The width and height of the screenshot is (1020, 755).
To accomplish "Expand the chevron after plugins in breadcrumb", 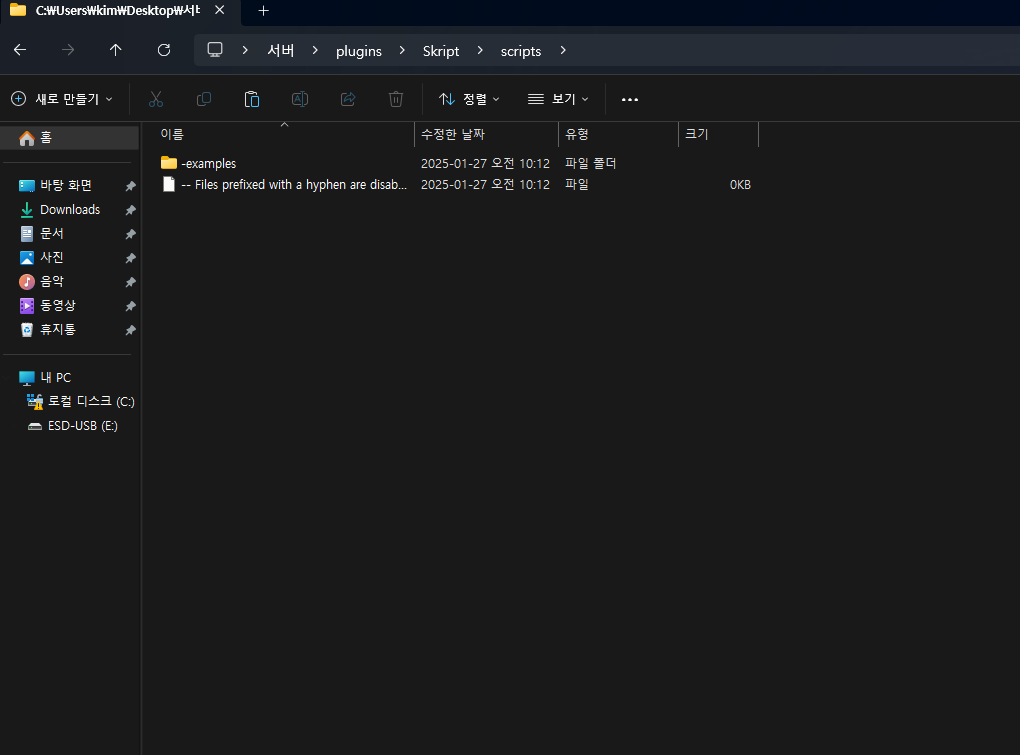I will point(402,50).
